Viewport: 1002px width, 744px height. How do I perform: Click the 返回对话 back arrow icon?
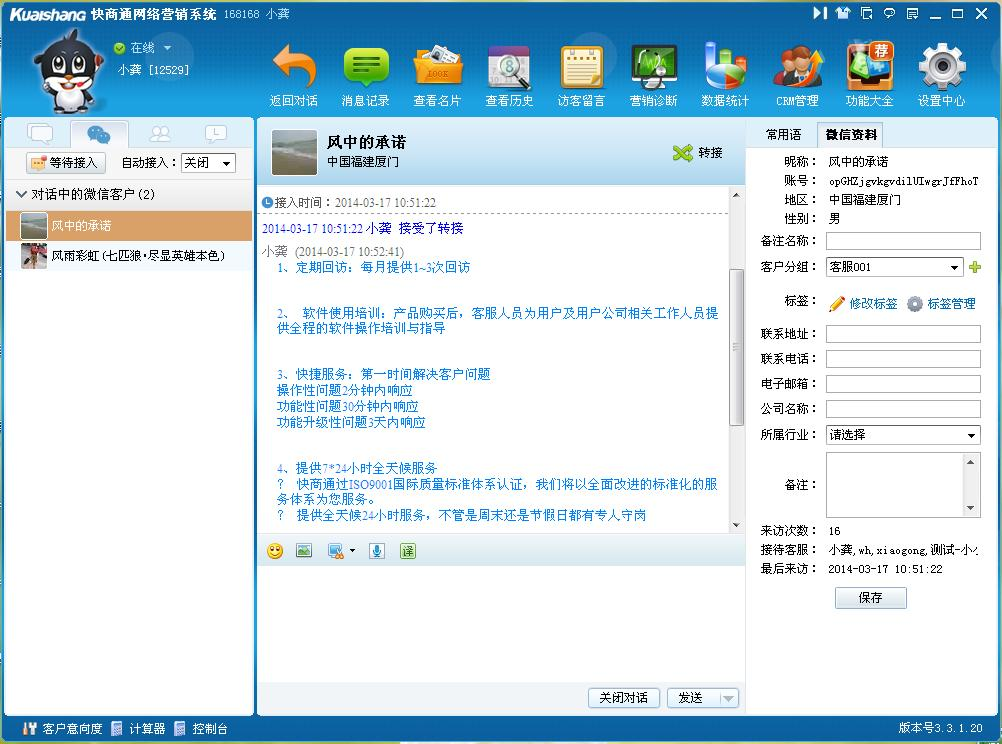click(x=294, y=67)
